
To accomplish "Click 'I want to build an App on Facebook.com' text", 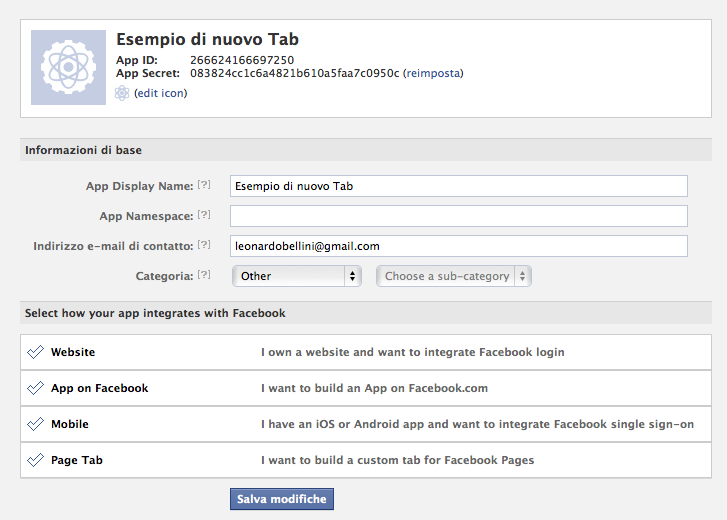I will point(374,388).
